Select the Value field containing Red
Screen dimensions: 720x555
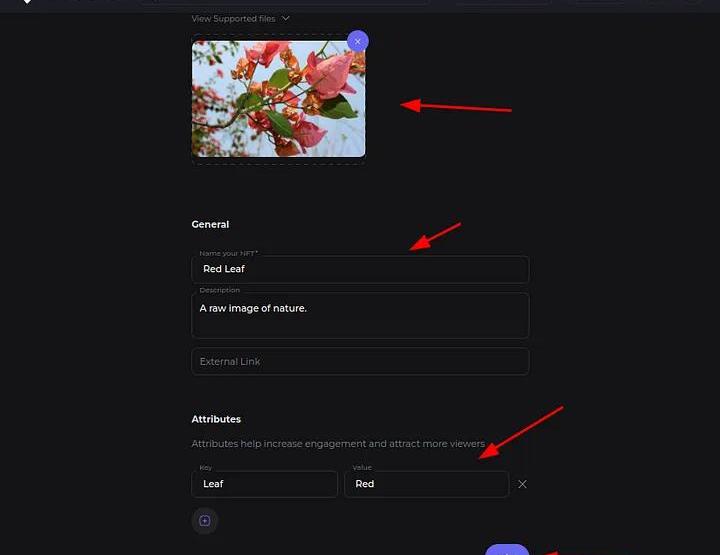[427, 484]
